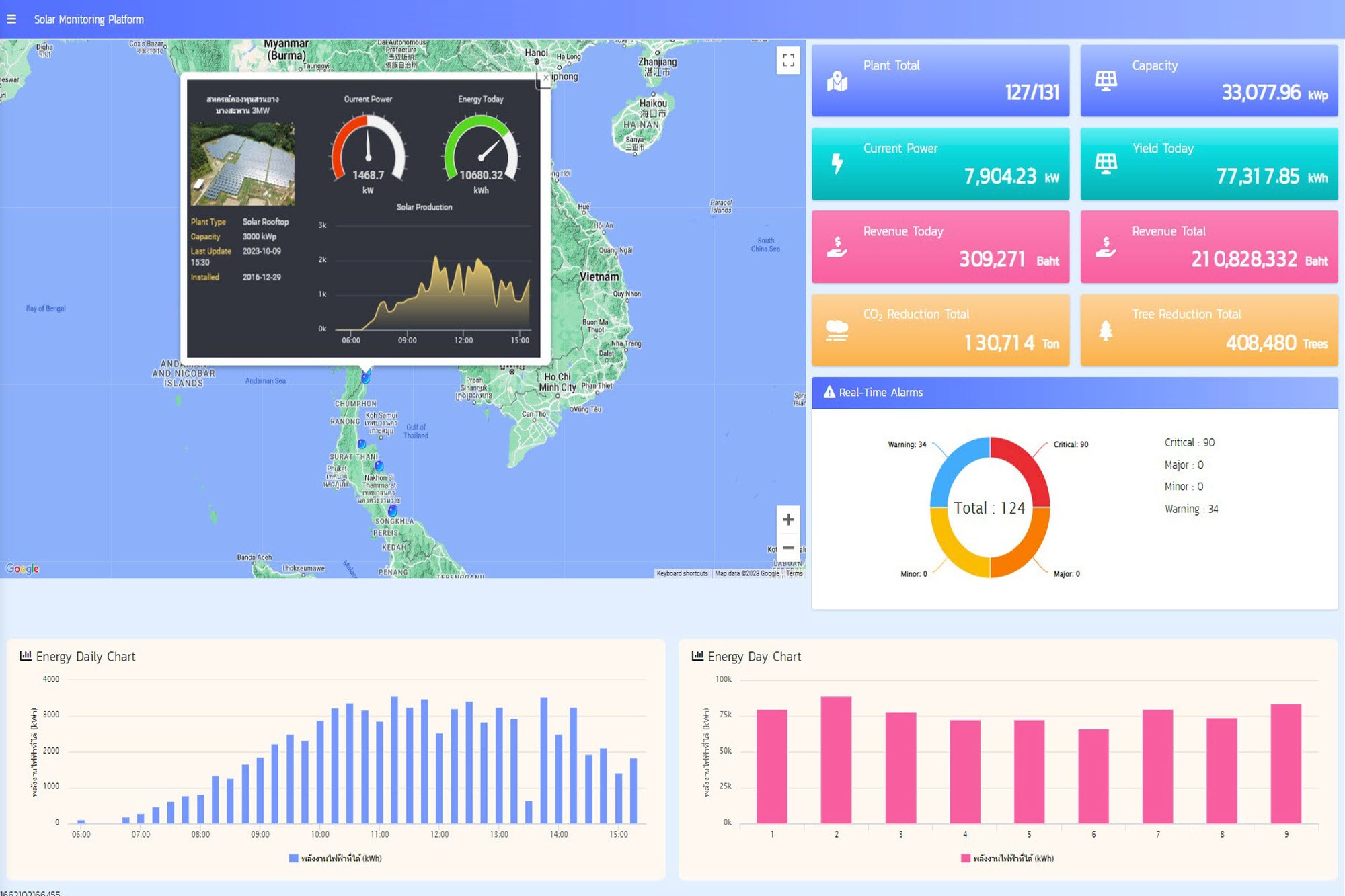The width and height of the screenshot is (1345, 896).
Task: Zoom out the map with minus
Action: (788, 547)
